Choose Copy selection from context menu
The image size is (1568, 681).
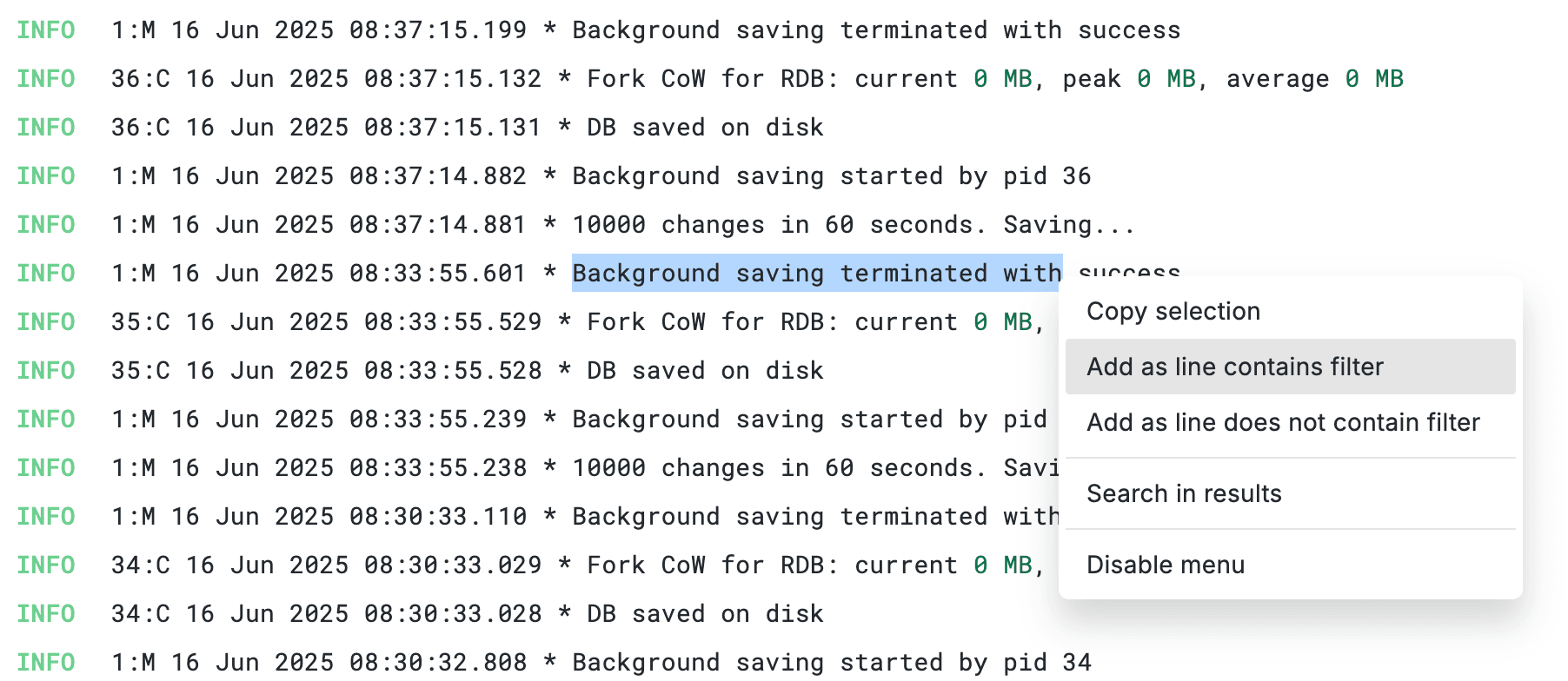(x=1173, y=311)
